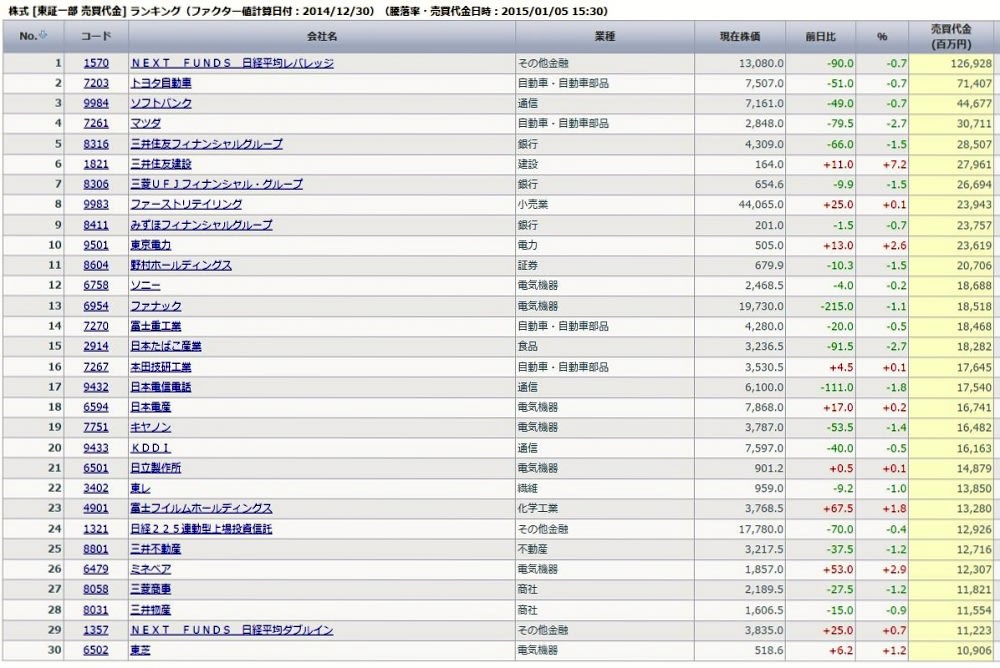
Task: Click the 売買代金(百万円) column header
Action: [951, 36]
